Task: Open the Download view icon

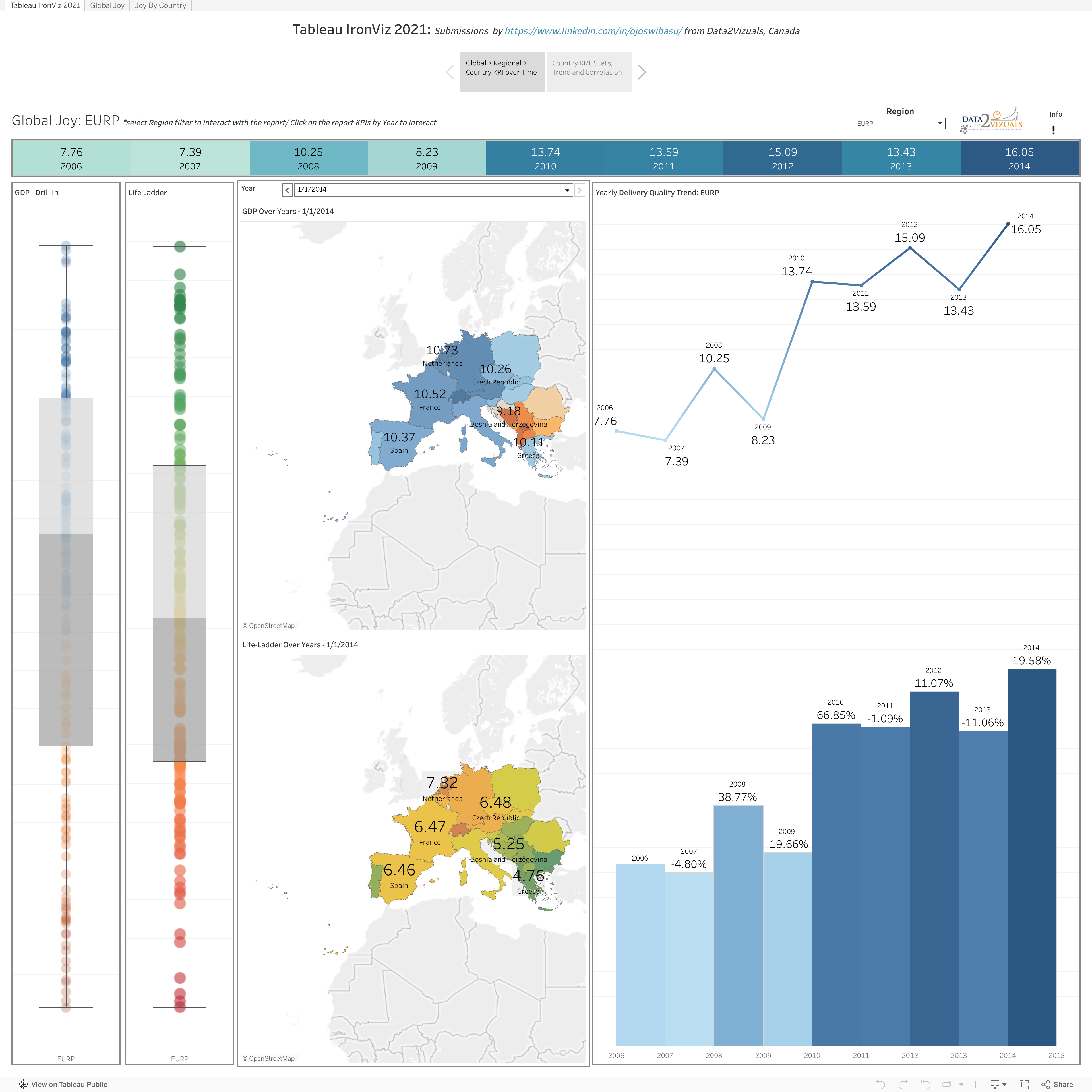Action: pyautogui.click(x=995, y=1084)
